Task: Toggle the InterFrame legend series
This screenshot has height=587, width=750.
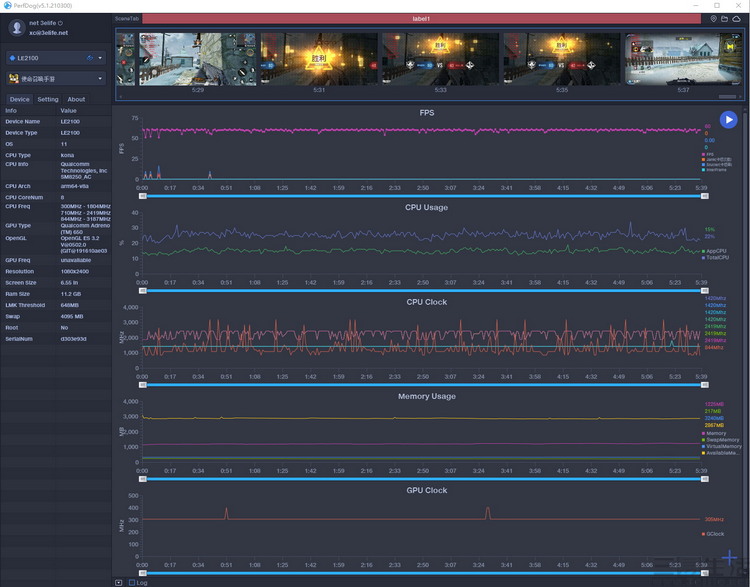Action: (714, 170)
